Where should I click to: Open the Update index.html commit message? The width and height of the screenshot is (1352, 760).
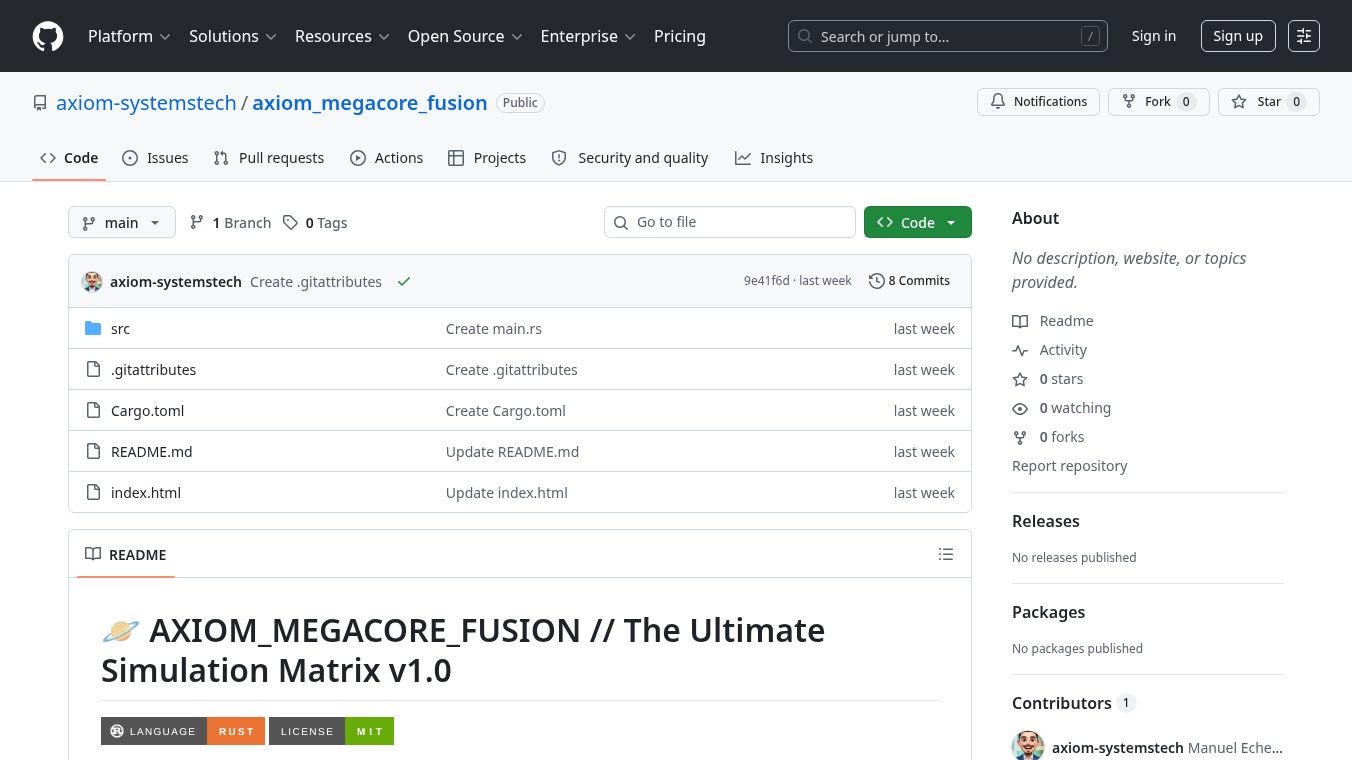[507, 493]
